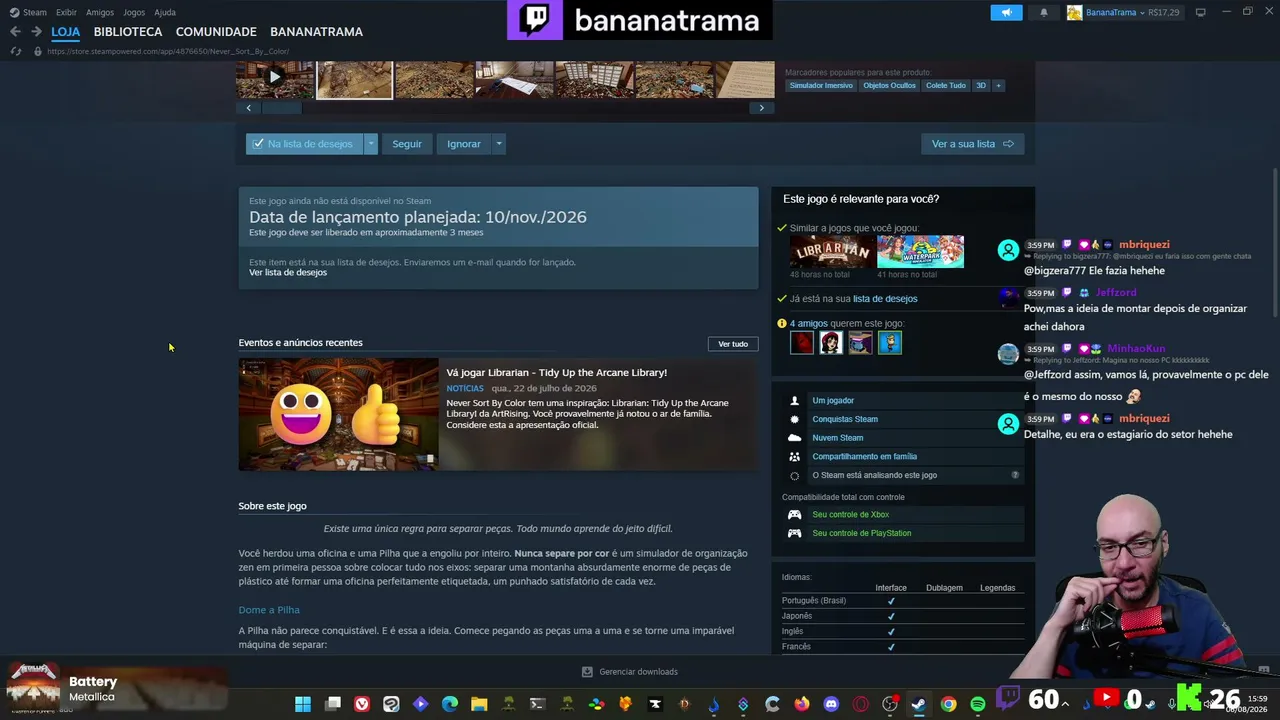Go back with the Steam back arrow

[15, 32]
